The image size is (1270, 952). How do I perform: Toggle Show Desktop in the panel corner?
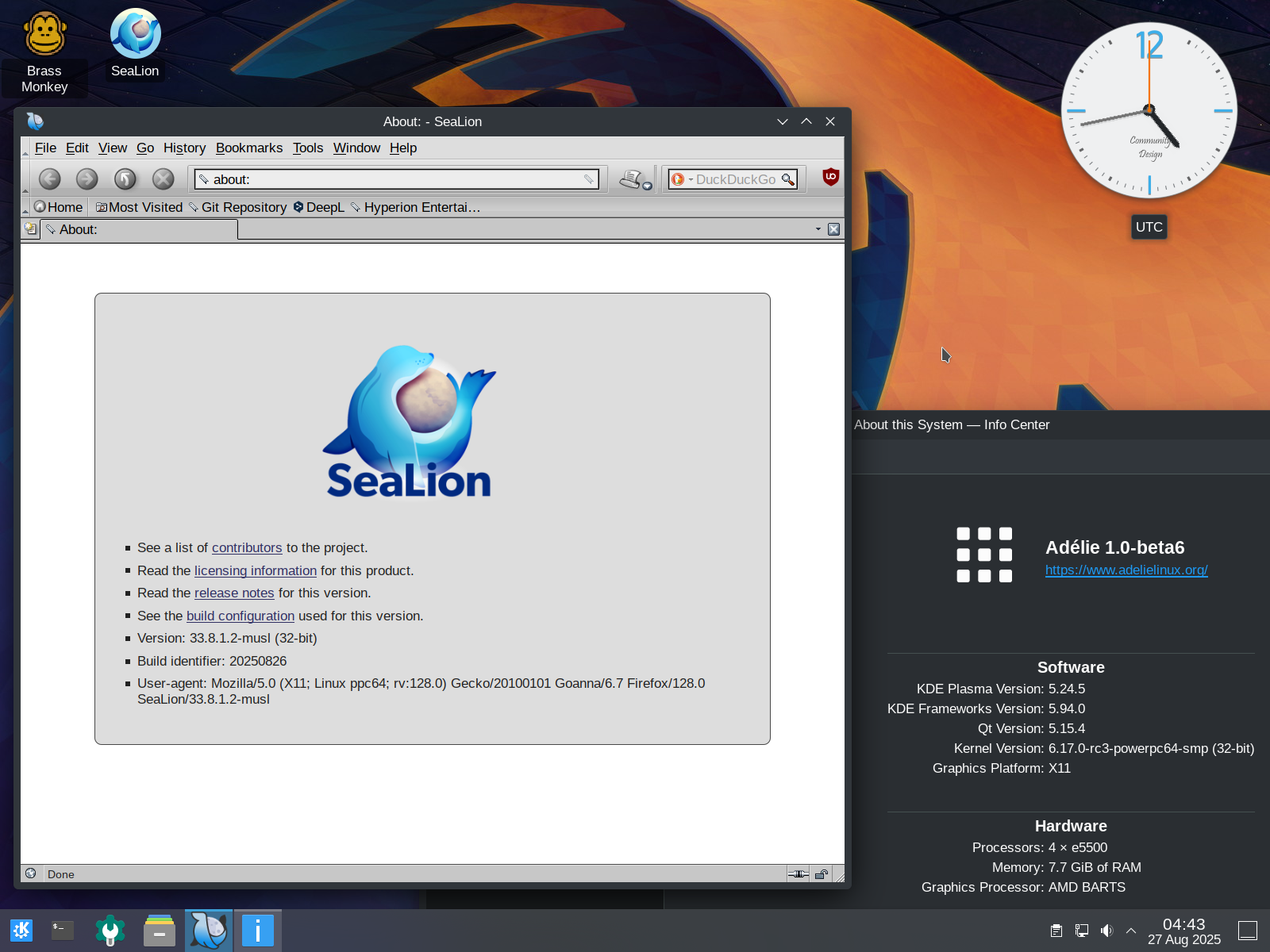coord(1247,931)
